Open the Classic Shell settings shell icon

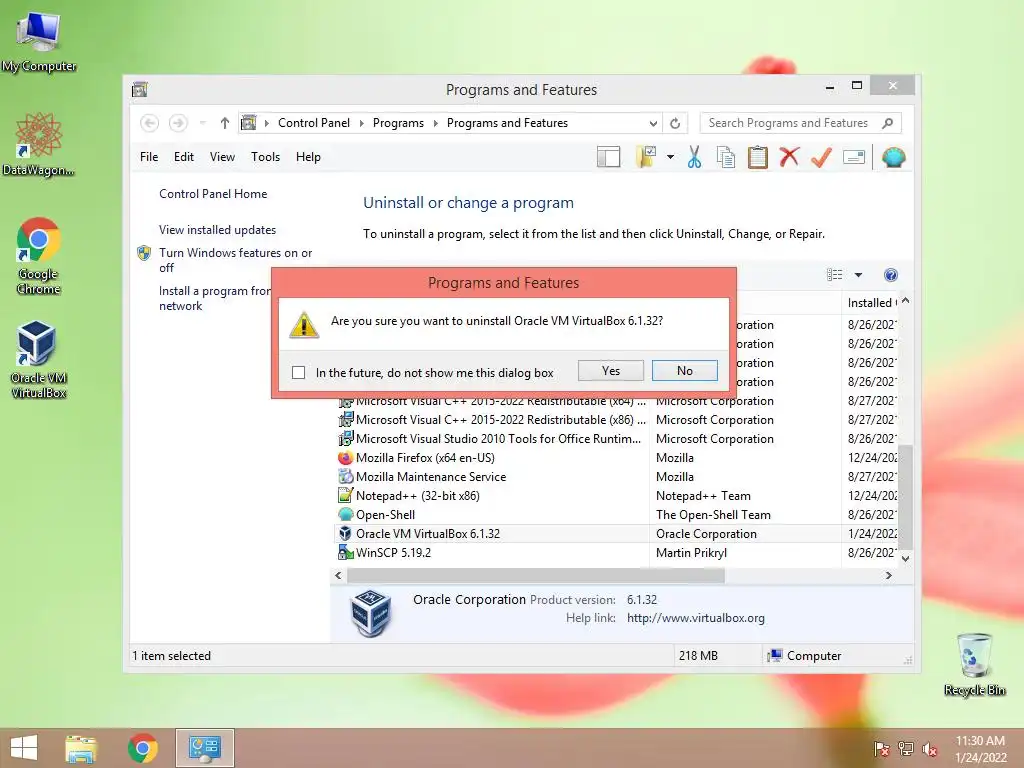[893, 157]
